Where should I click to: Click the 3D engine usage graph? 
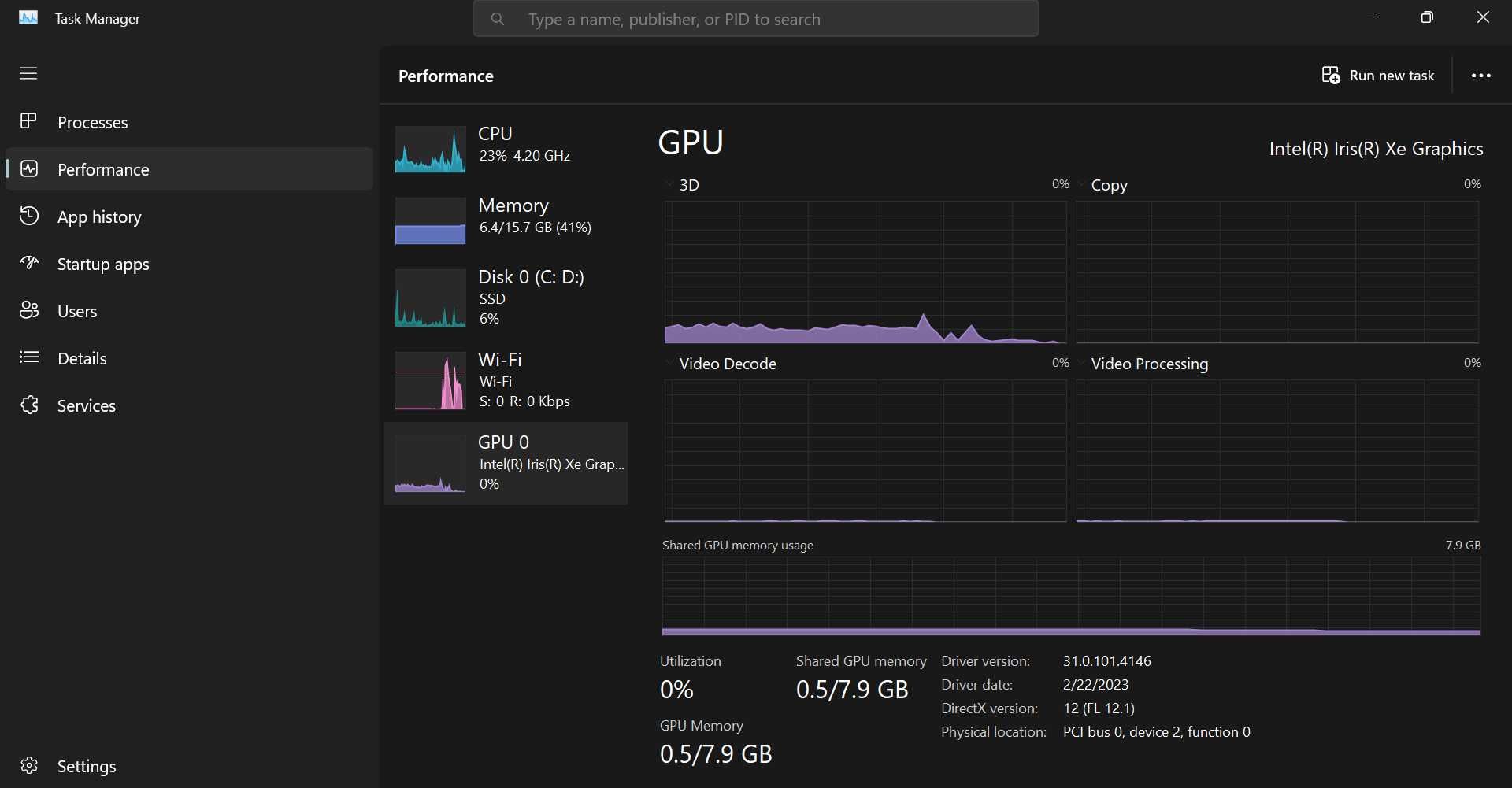tap(865, 272)
